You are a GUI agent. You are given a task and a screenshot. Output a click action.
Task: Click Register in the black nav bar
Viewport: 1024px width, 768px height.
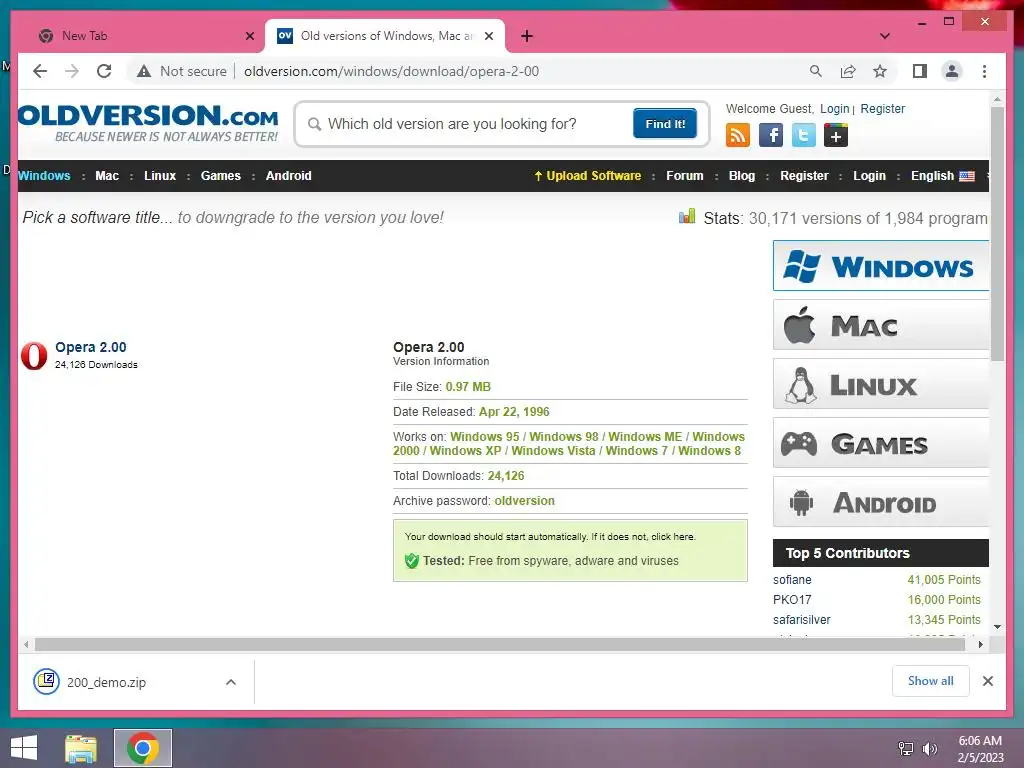click(x=804, y=176)
